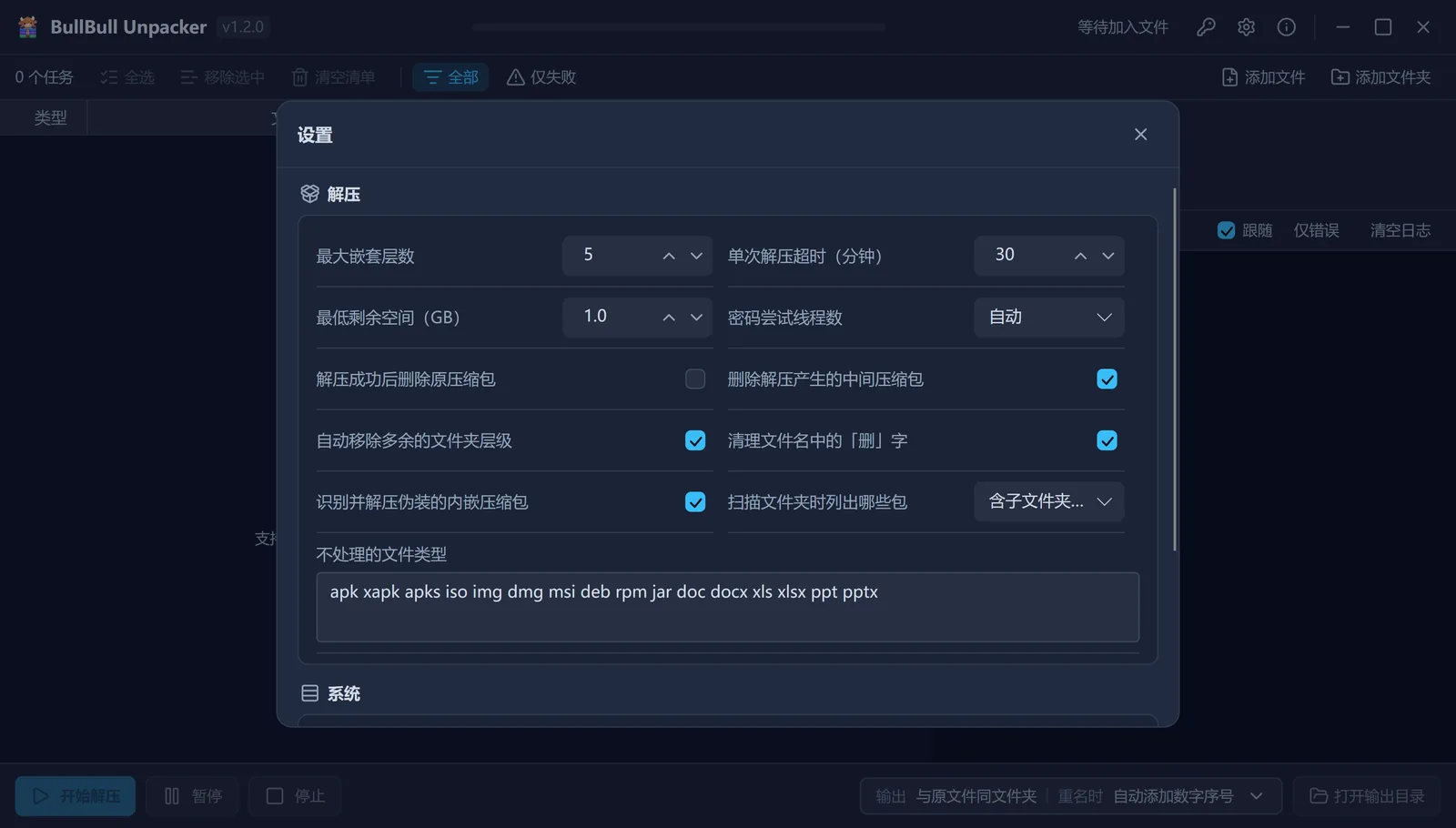Image resolution: width=1456 pixels, height=828 pixels.
Task: Increase 最大嵌套层数 value with up arrow
Action: click(669, 256)
